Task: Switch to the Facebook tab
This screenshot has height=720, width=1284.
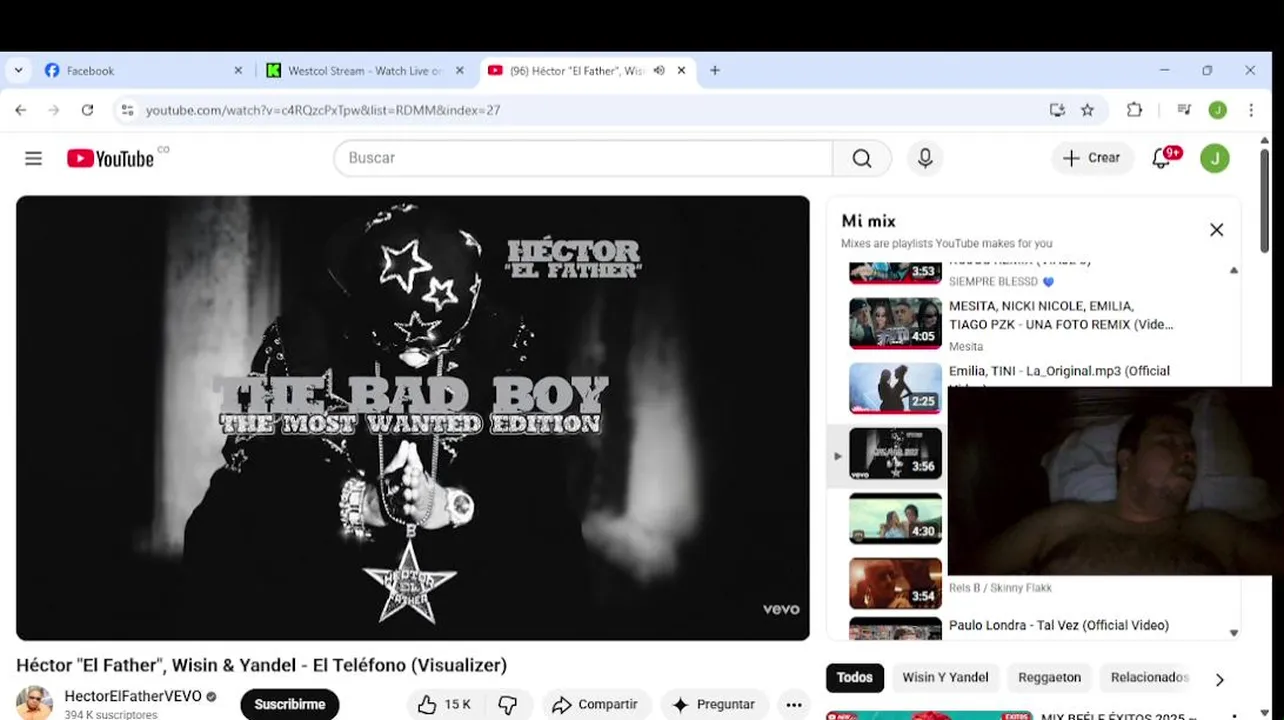Action: [140, 71]
